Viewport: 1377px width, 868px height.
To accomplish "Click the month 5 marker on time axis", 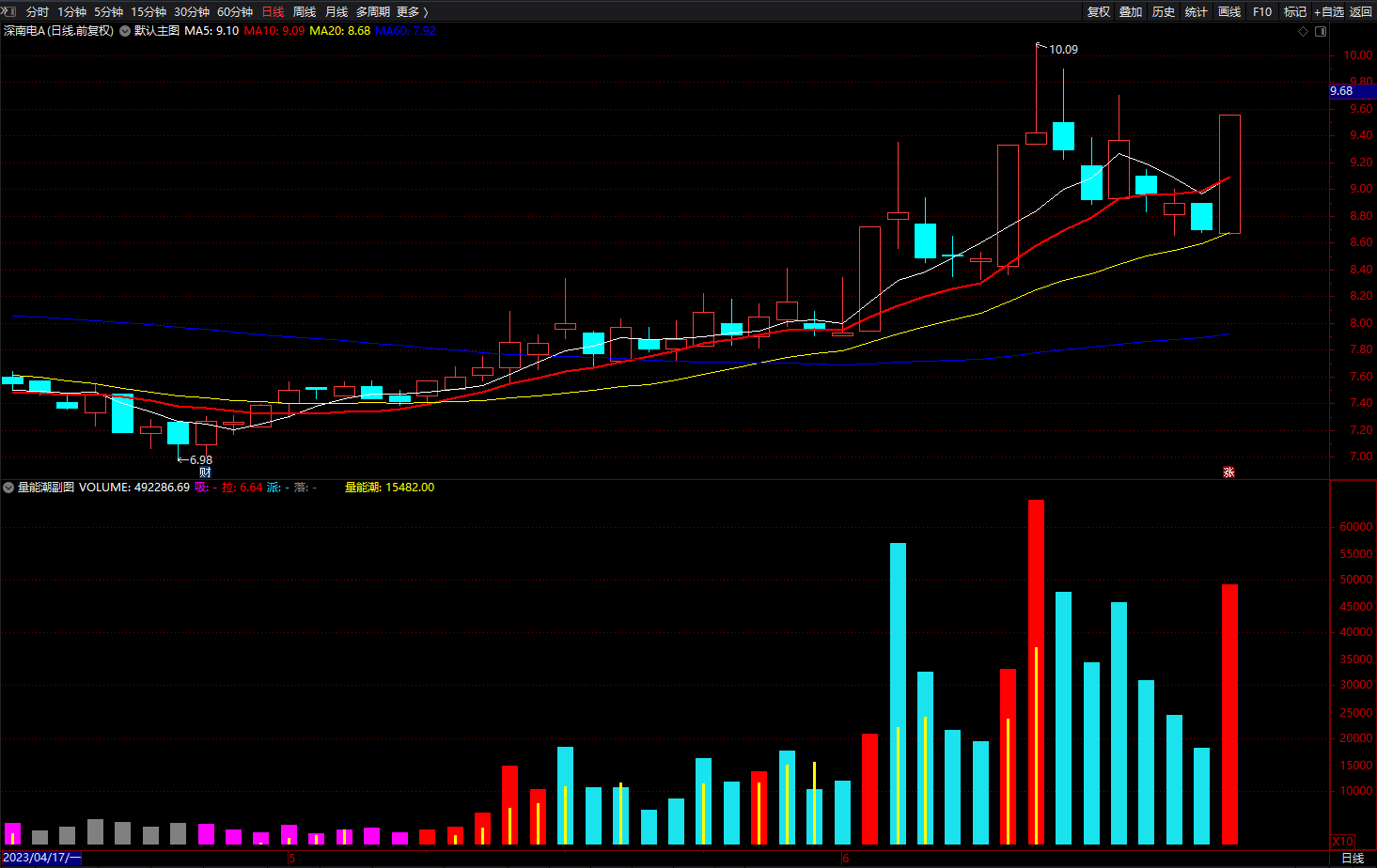I will pos(291,858).
